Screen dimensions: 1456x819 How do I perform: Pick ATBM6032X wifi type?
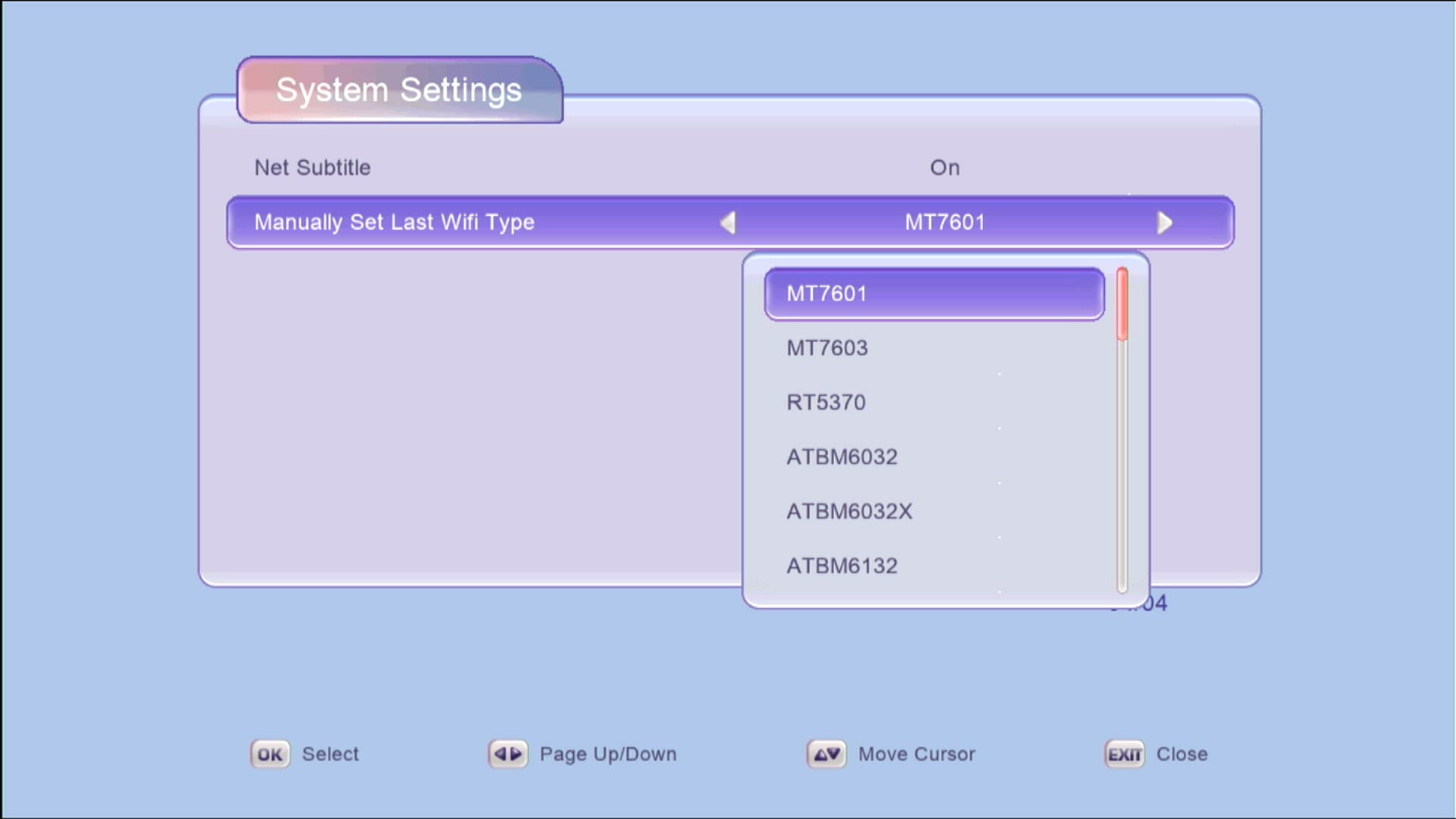(849, 512)
